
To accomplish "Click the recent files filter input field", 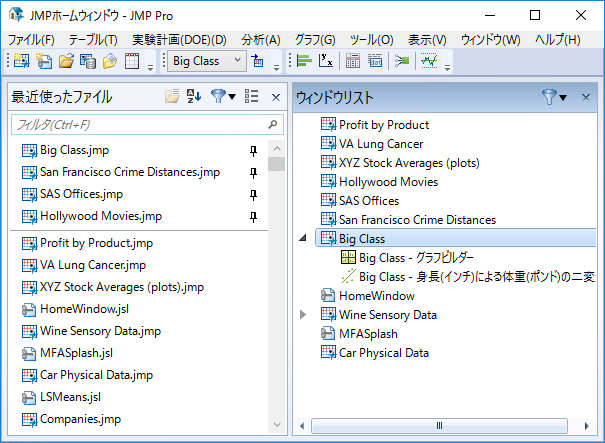I will click(x=147, y=125).
